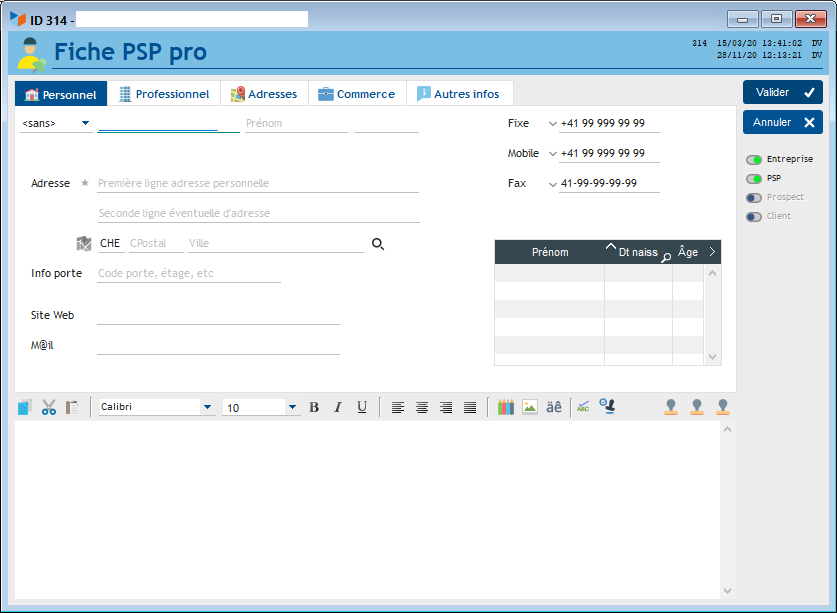The image size is (837, 613).
Task: Click the map icon beside CHE
Action: (x=84, y=243)
